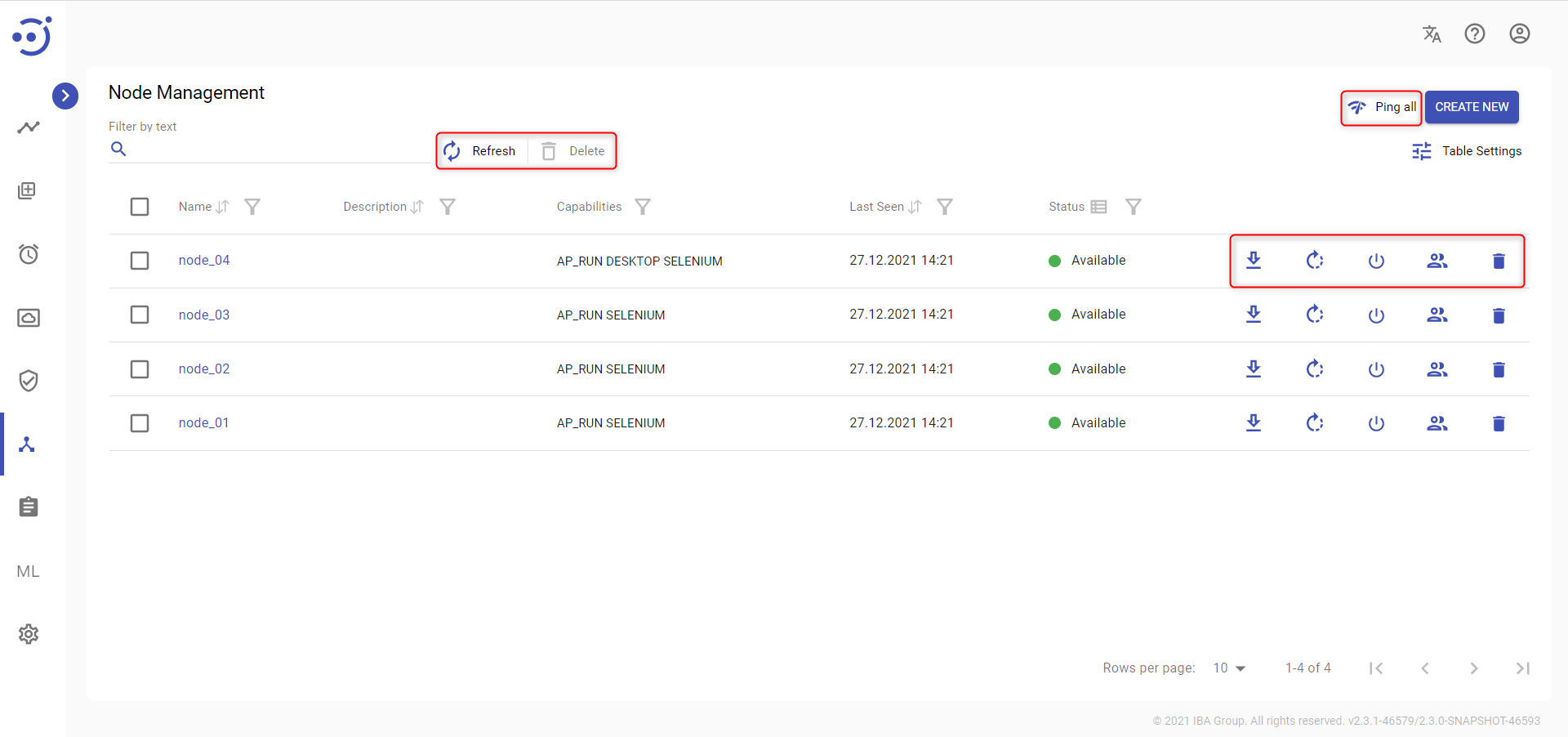Change language with the translate icon
The width and height of the screenshot is (1568, 737).
click(1432, 33)
